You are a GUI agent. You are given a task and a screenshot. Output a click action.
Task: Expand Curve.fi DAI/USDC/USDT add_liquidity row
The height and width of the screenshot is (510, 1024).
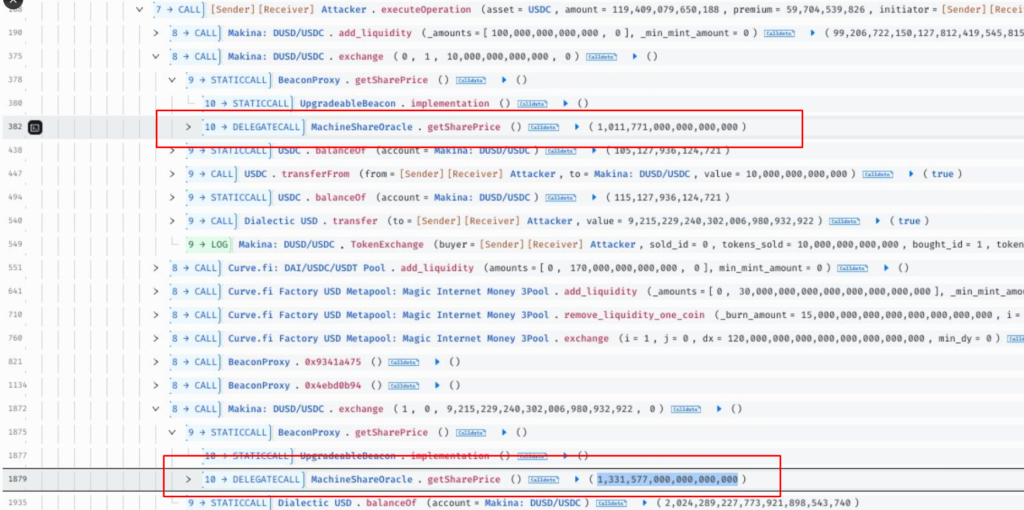click(x=155, y=268)
